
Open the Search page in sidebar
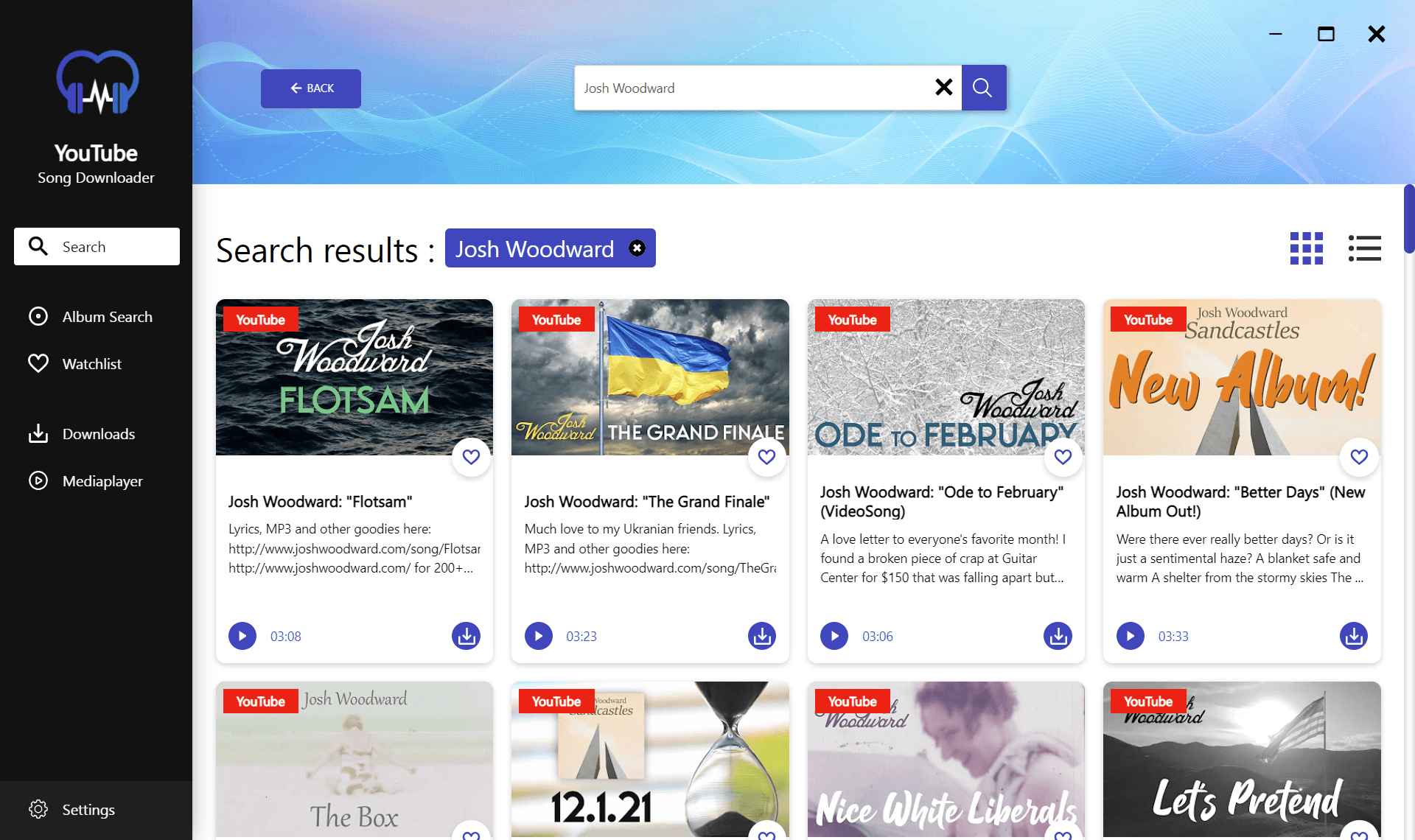pyautogui.click(x=97, y=247)
